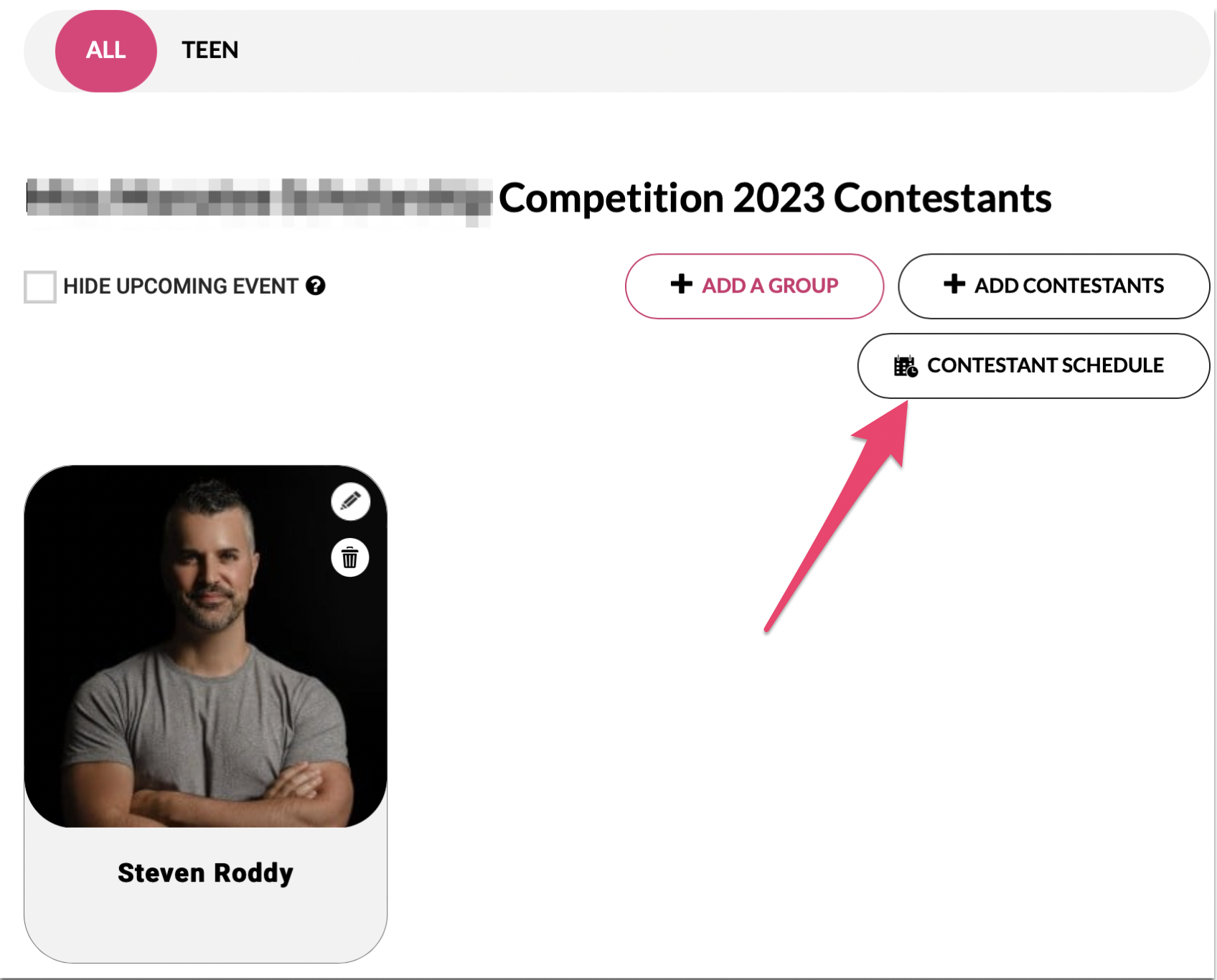Click the Hide Upcoming Event label text
The image size is (1217, 980).
click(x=180, y=286)
